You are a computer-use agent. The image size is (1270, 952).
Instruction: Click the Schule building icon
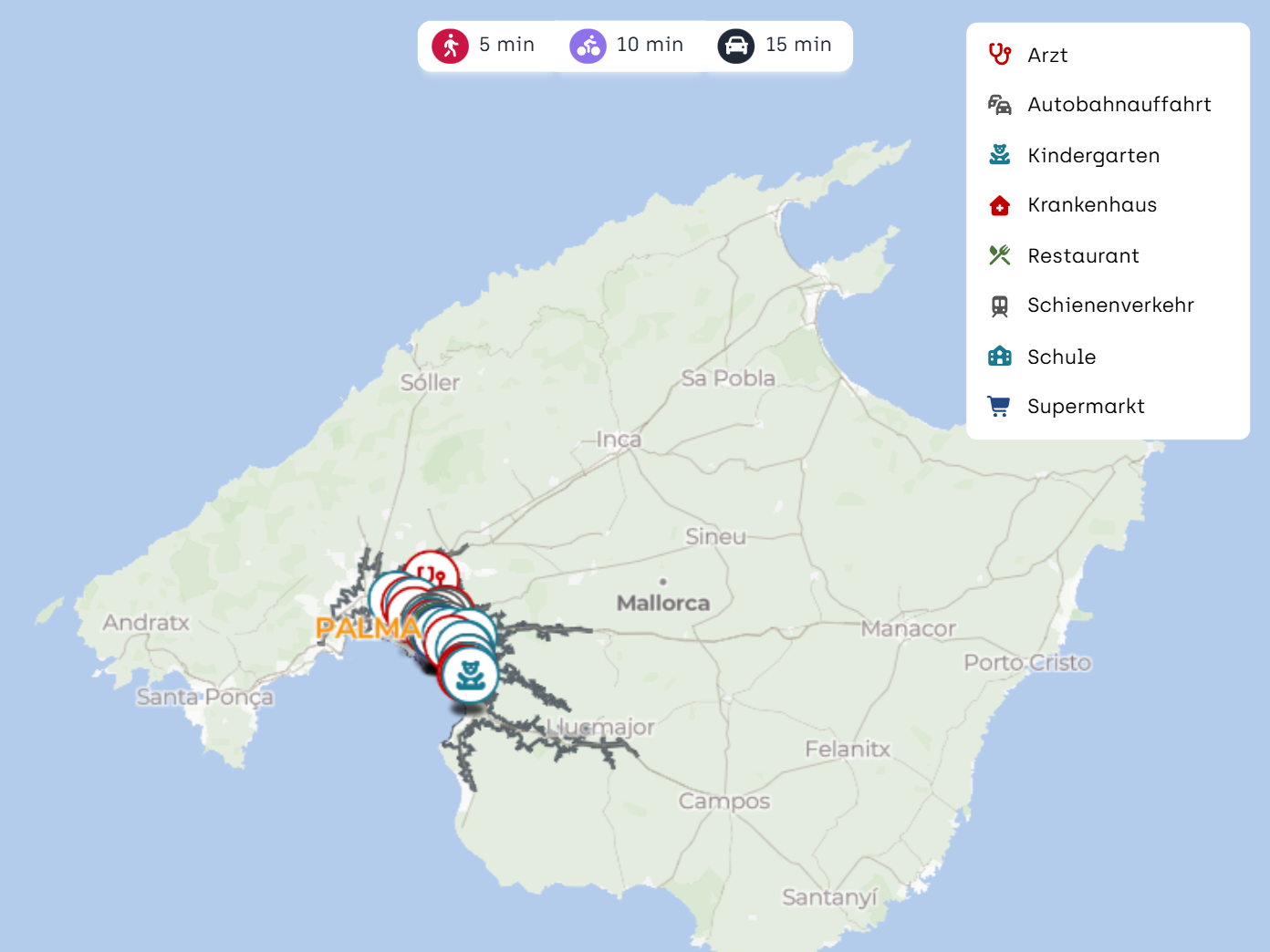coord(1000,357)
